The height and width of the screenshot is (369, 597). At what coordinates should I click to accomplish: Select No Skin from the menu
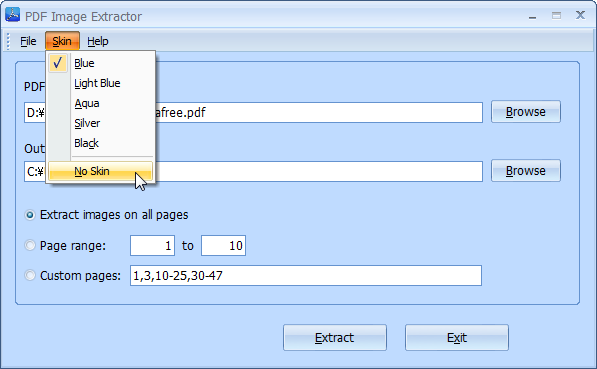101,171
